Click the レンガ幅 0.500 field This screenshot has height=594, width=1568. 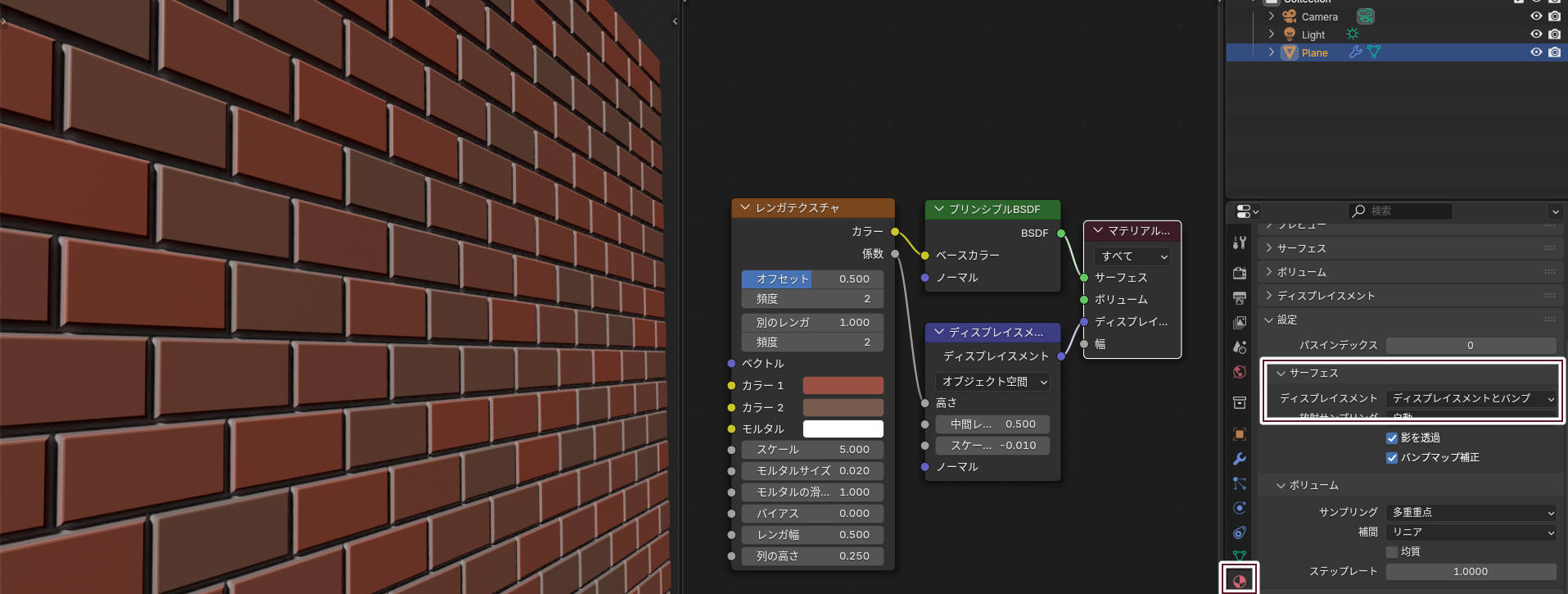[x=812, y=535]
